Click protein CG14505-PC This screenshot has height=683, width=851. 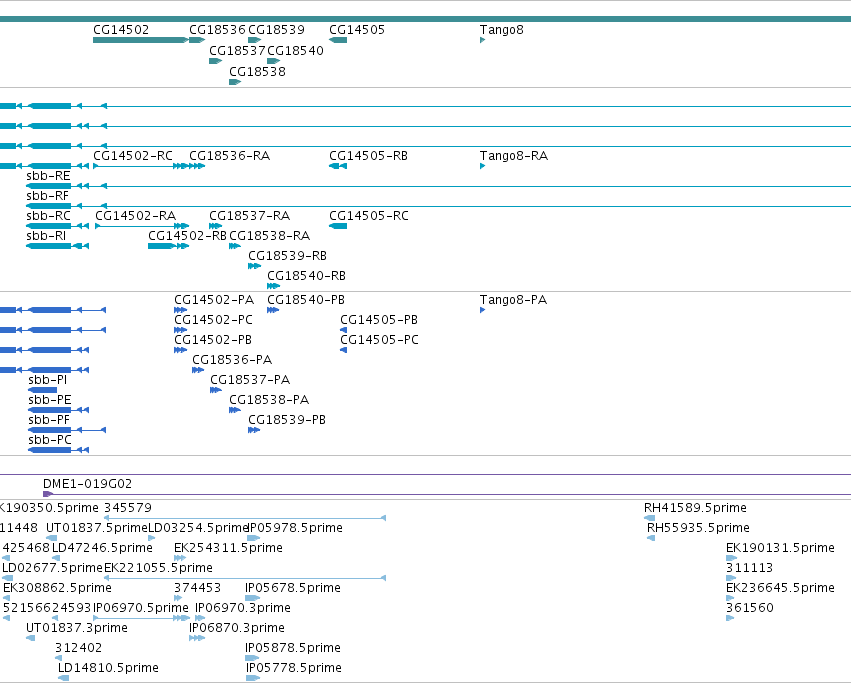pos(344,350)
